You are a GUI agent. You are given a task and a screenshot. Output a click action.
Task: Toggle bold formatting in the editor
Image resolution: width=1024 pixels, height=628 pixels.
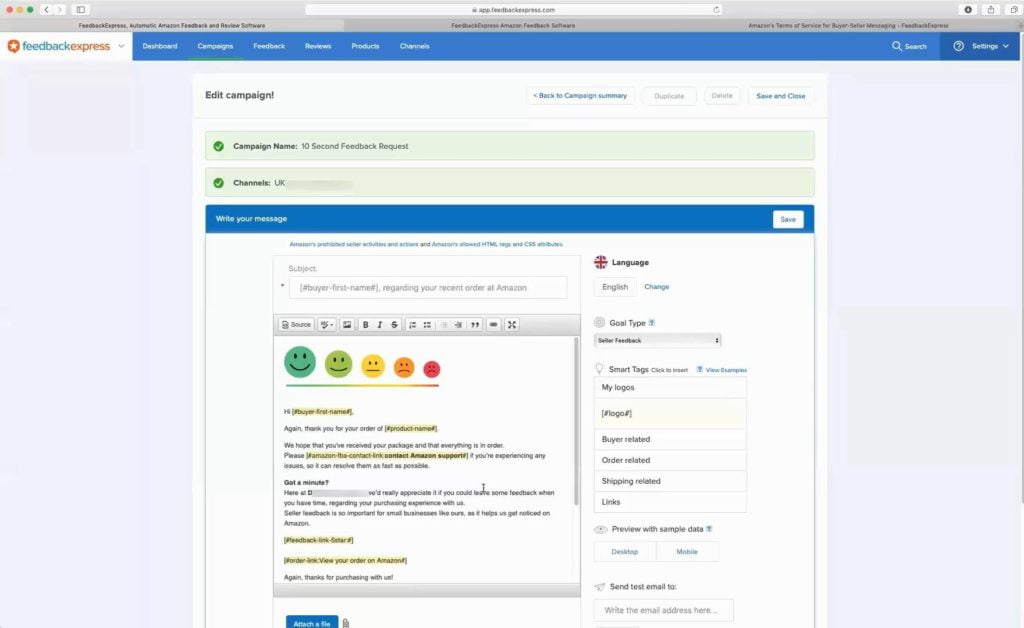(365, 324)
